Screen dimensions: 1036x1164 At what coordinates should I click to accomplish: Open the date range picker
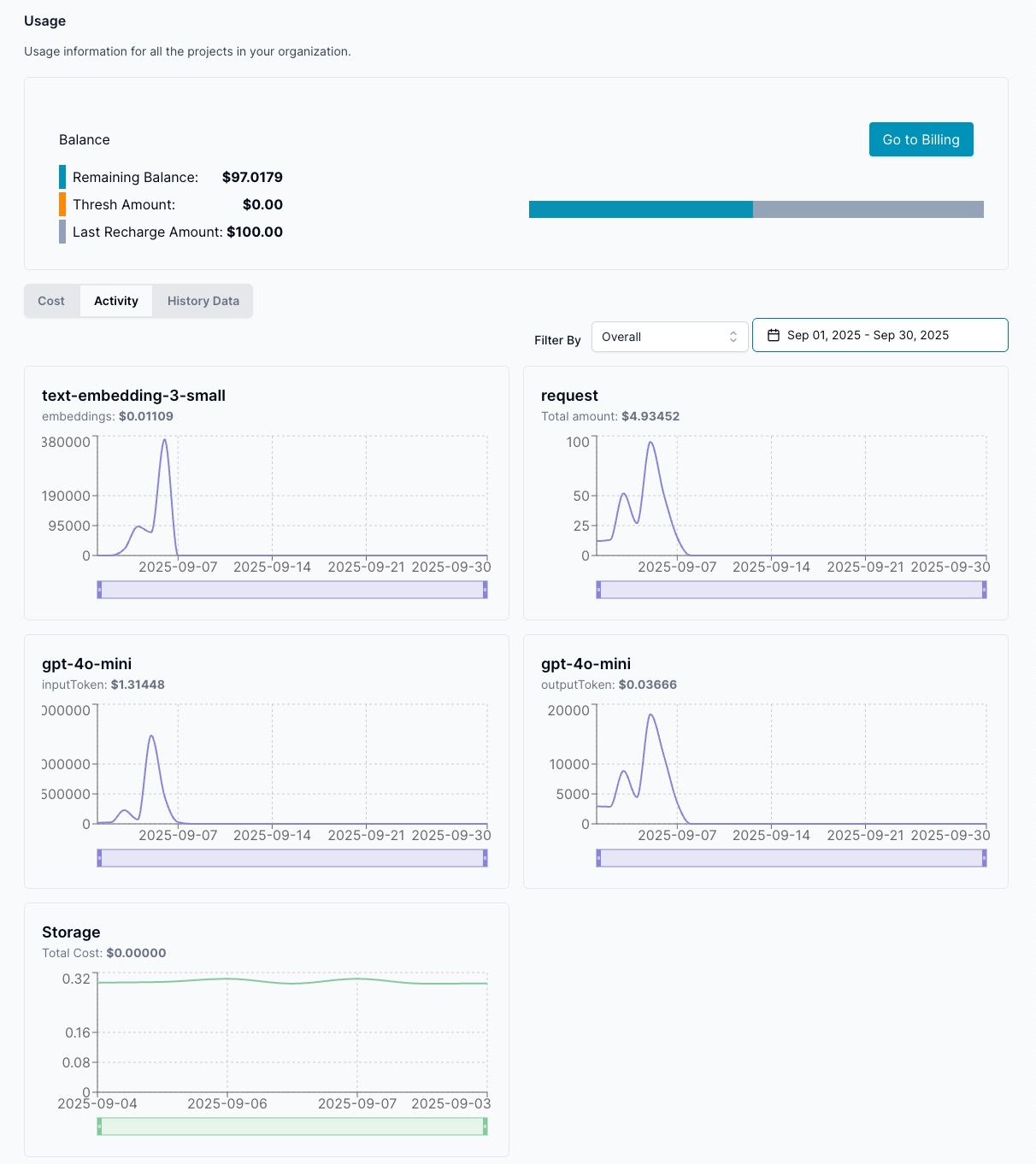[880, 335]
